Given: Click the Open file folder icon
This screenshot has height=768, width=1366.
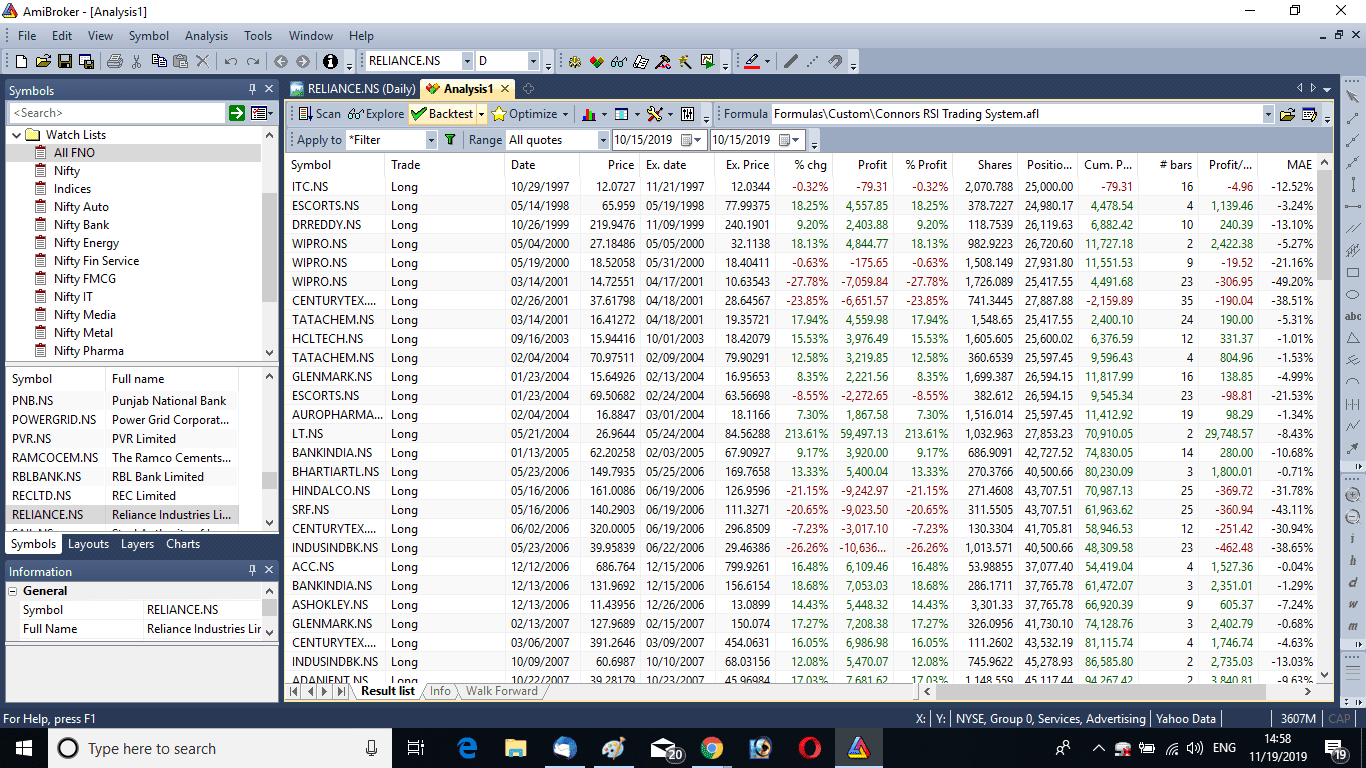Looking at the screenshot, I should [x=44, y=61].
